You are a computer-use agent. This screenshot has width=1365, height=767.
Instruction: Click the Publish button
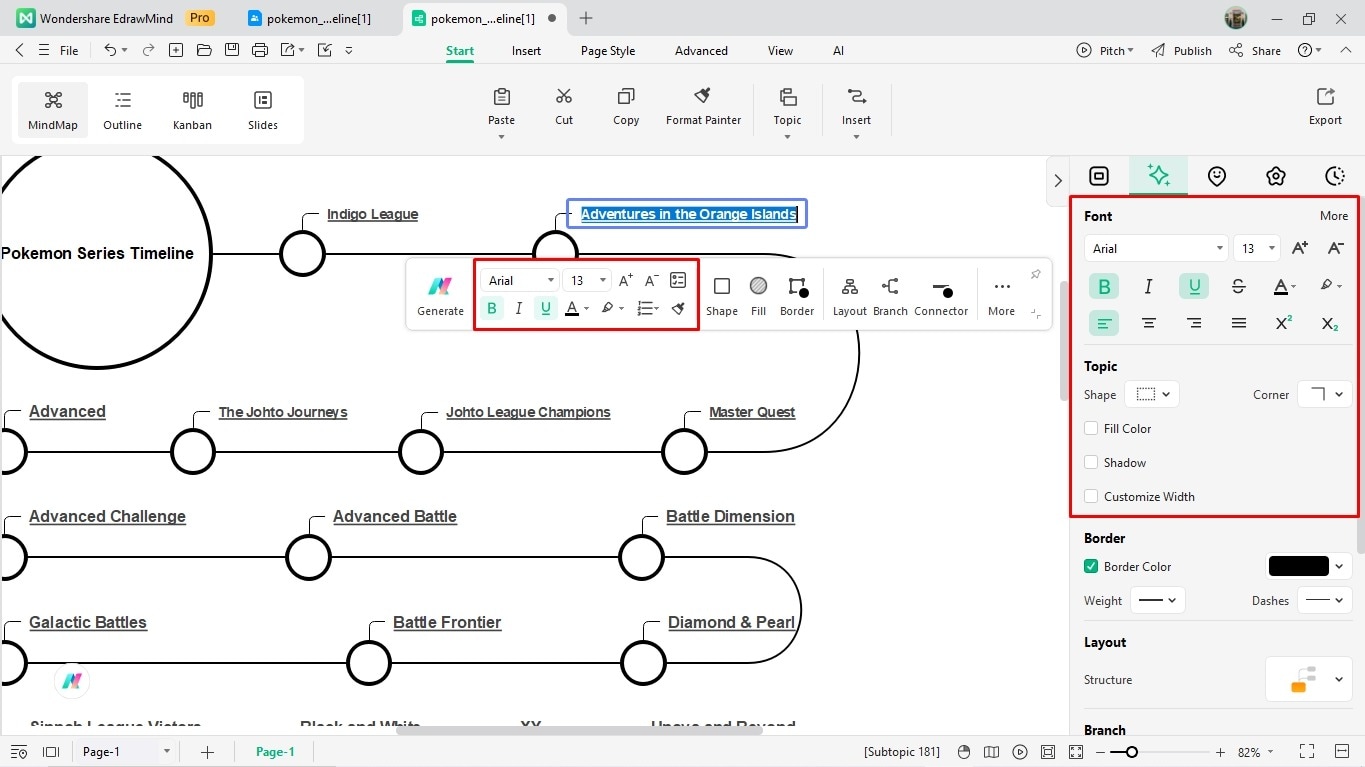point(1182,51)
